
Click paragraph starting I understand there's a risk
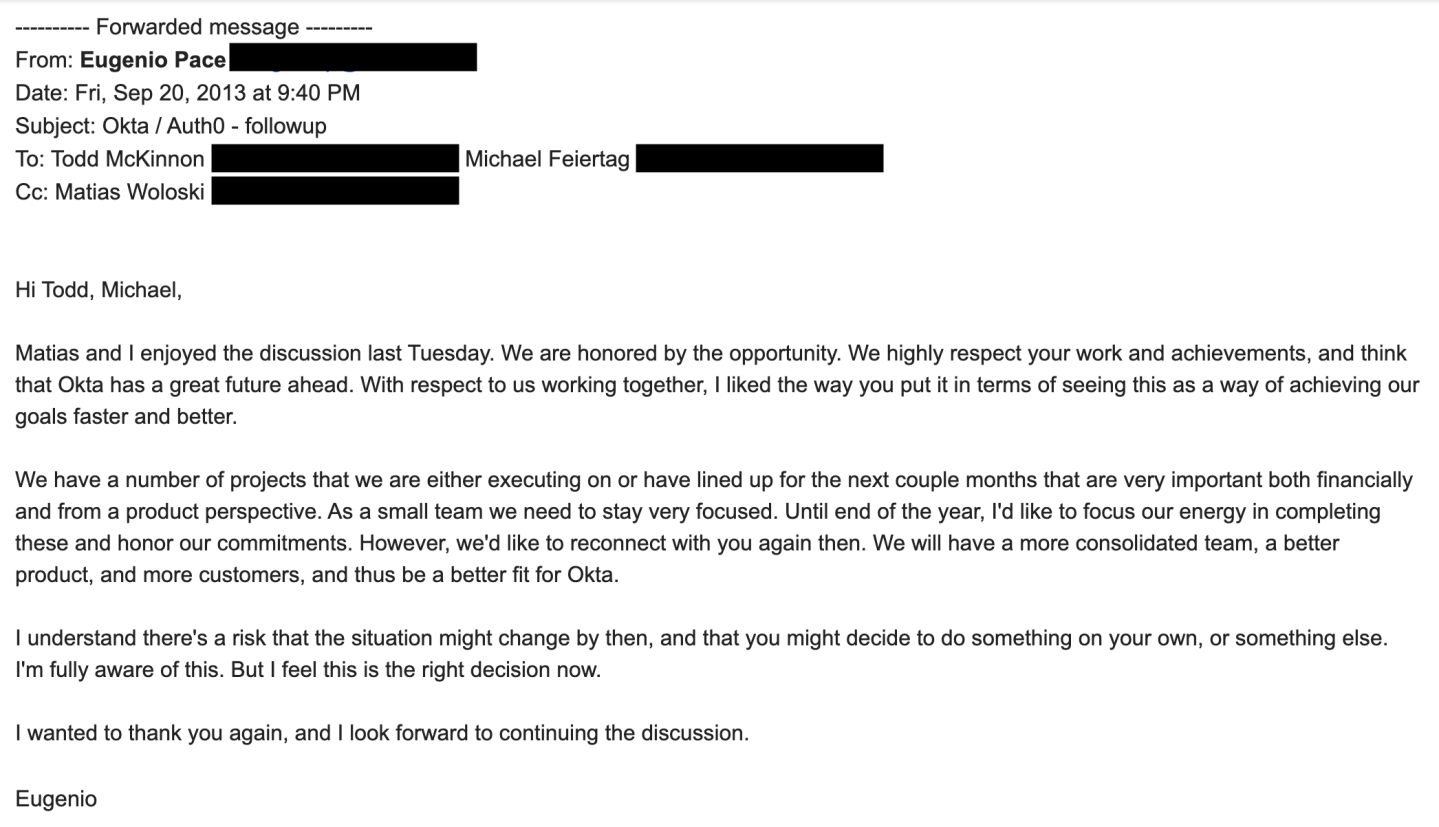(700, 653)
